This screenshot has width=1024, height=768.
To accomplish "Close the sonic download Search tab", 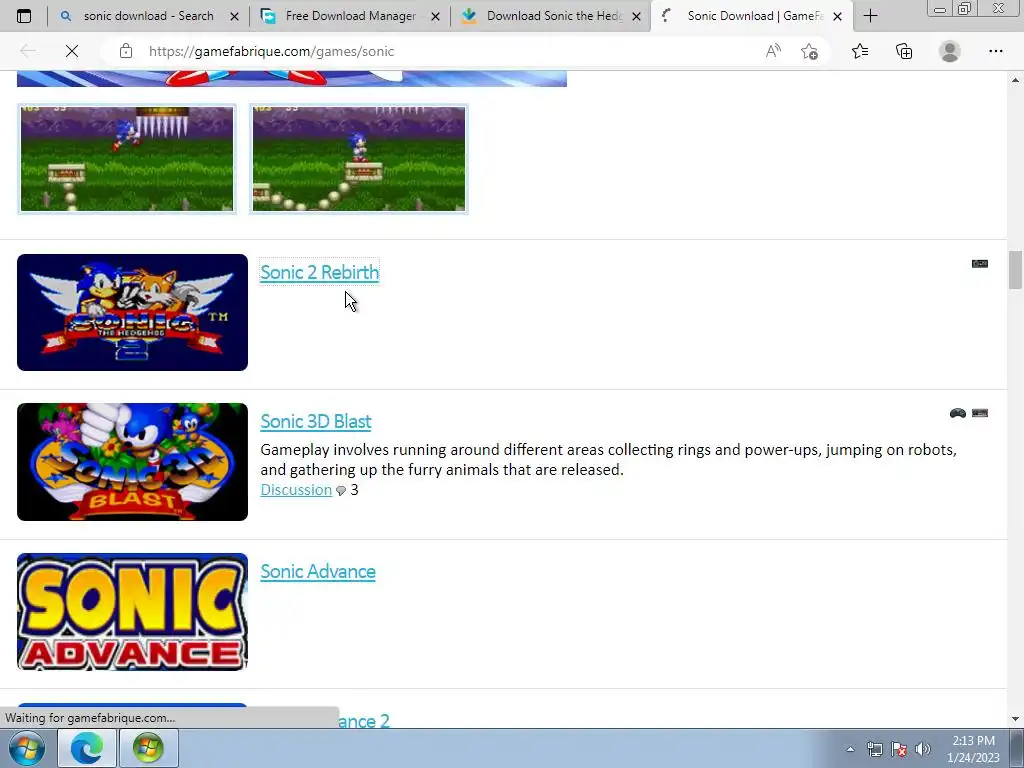I will (234, 16).
